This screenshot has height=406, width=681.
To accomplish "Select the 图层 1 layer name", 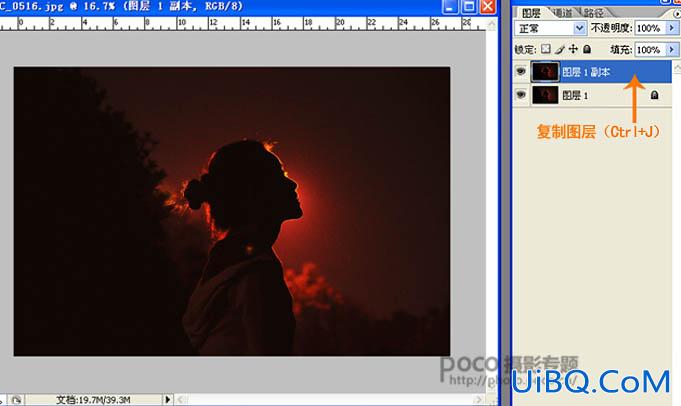I will click(575, 95).
